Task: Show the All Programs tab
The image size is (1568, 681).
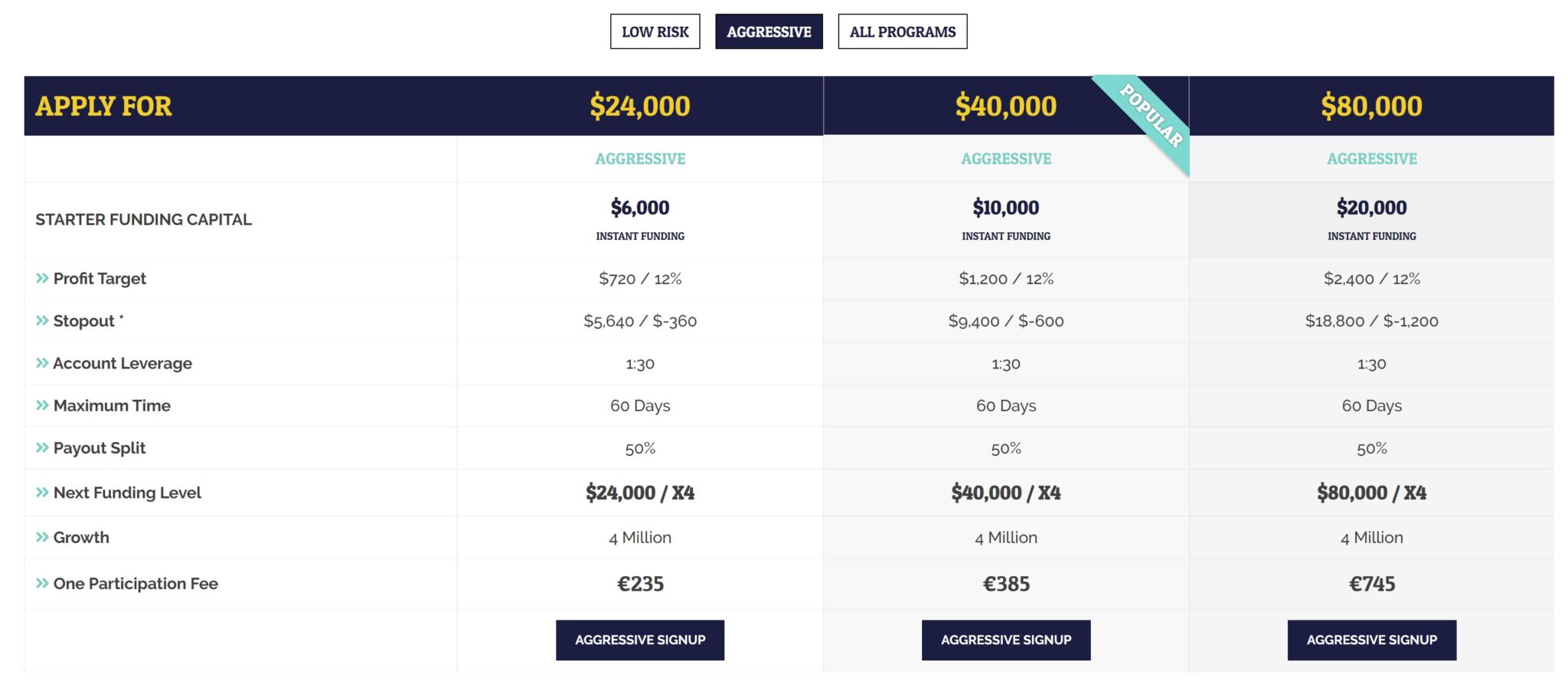Action: (x=902, y=31)
